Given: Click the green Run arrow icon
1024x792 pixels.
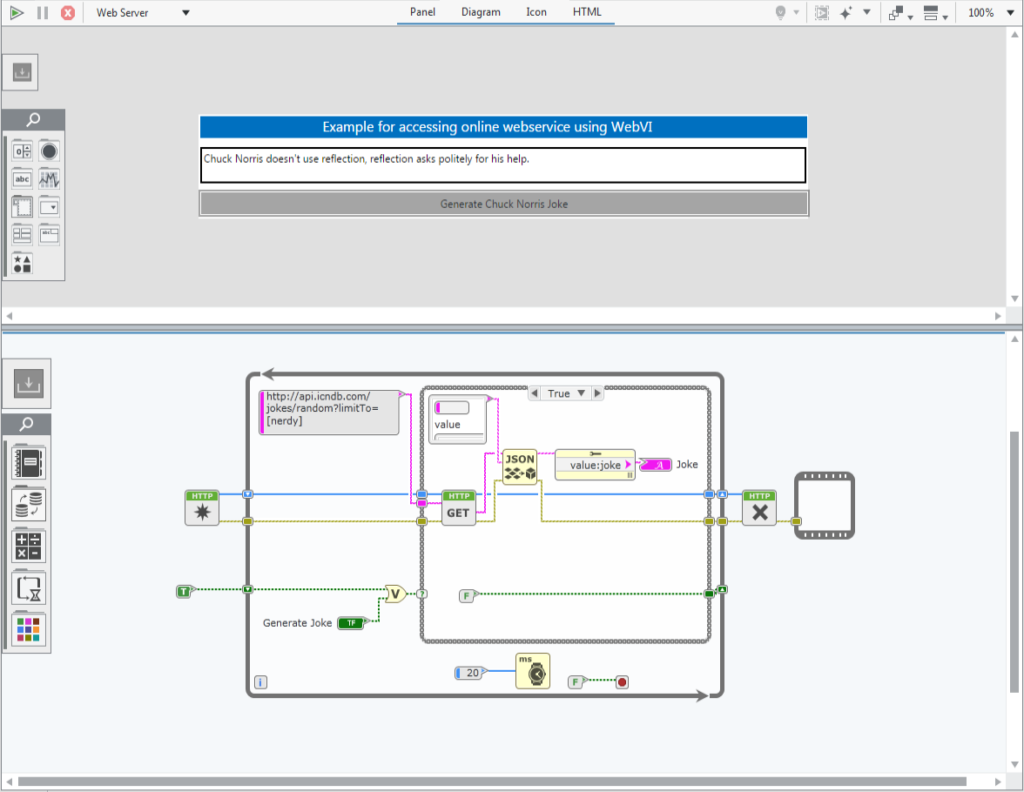Looking at the screenshot, I should tap(17, 12).
